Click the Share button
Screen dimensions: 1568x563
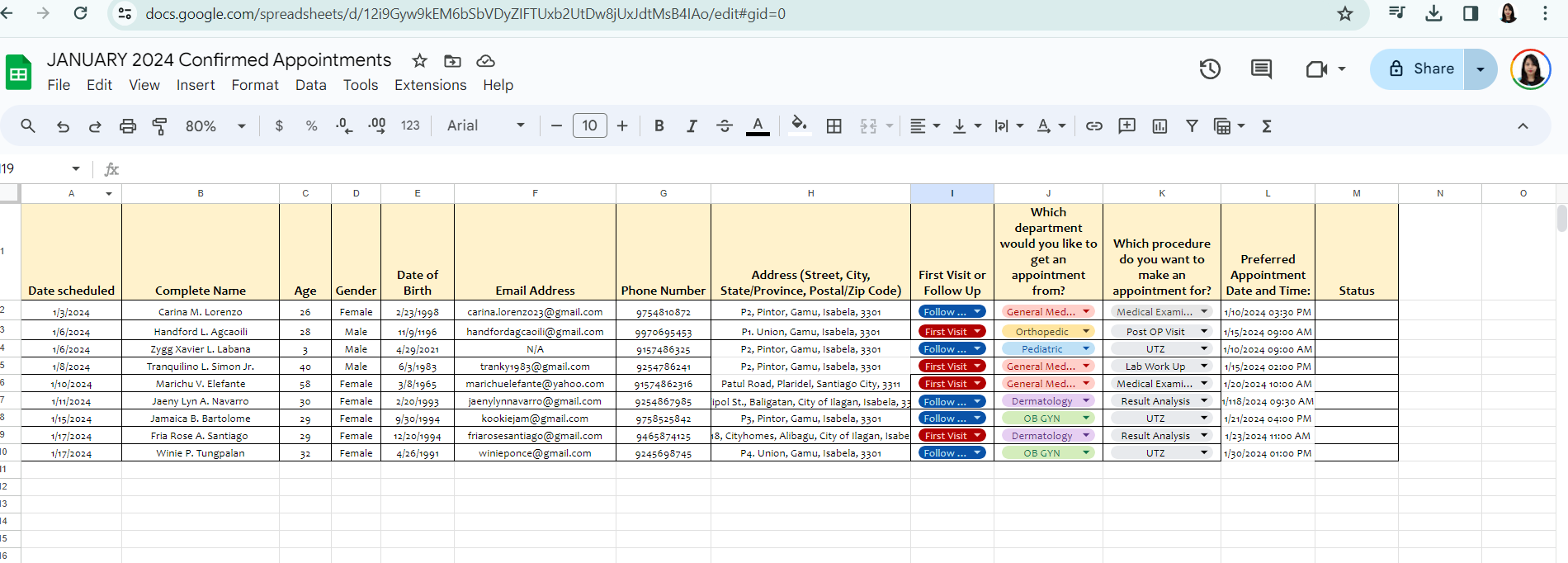coord(1418,69)
